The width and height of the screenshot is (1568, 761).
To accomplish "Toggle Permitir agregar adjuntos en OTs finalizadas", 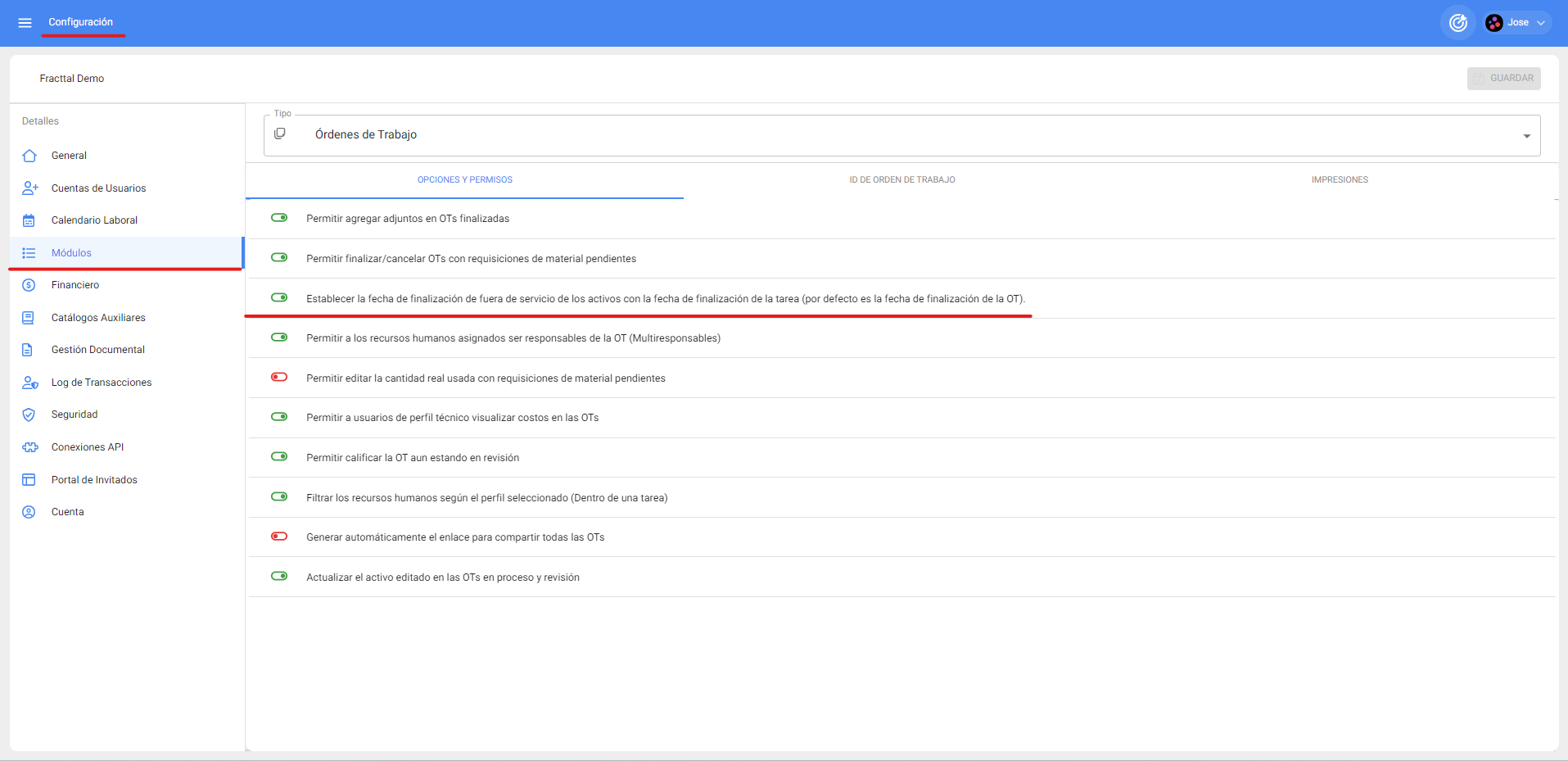I will click(279, 218).
